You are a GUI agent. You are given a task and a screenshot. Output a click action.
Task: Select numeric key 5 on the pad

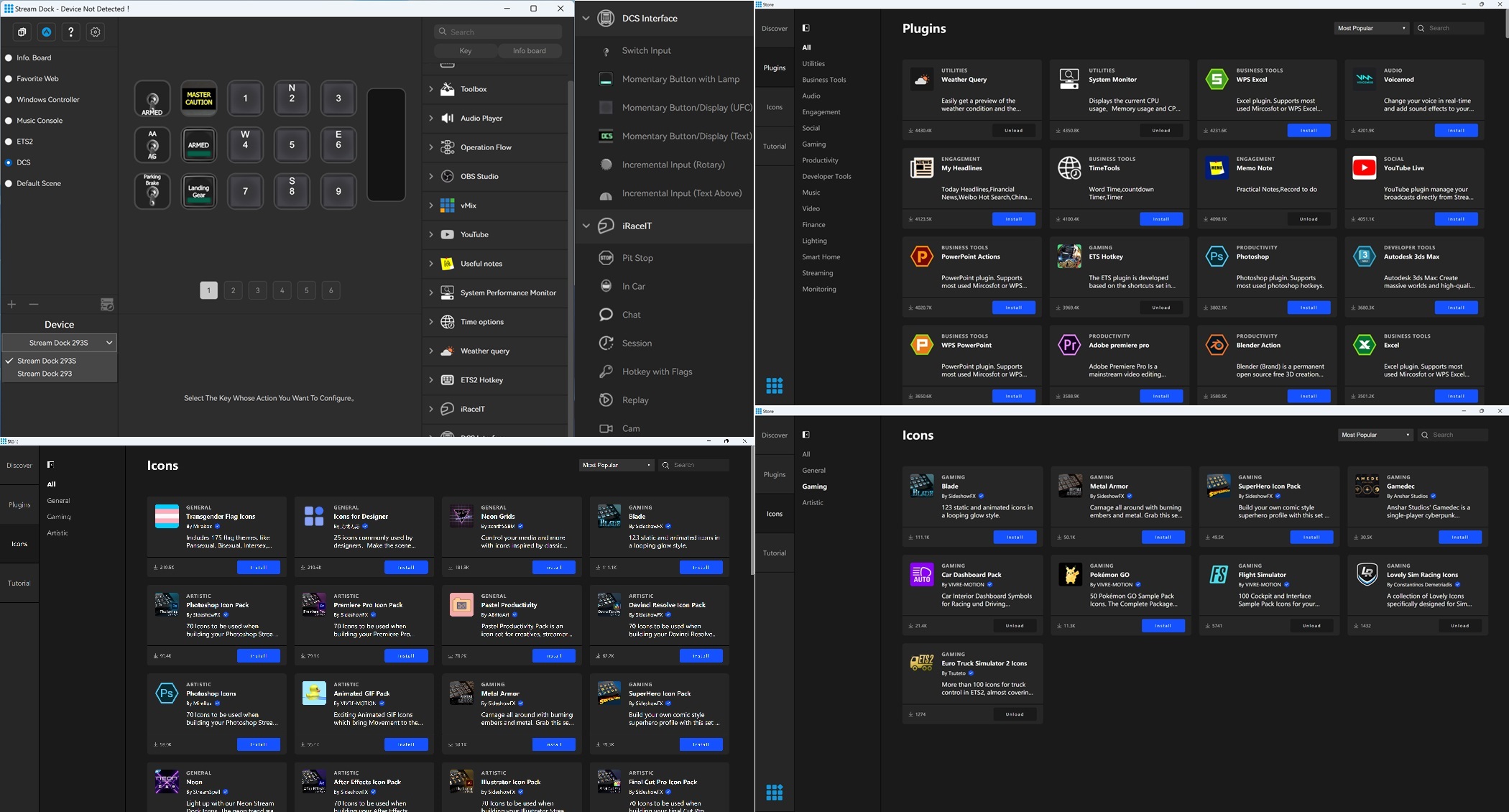coord(292,145)
